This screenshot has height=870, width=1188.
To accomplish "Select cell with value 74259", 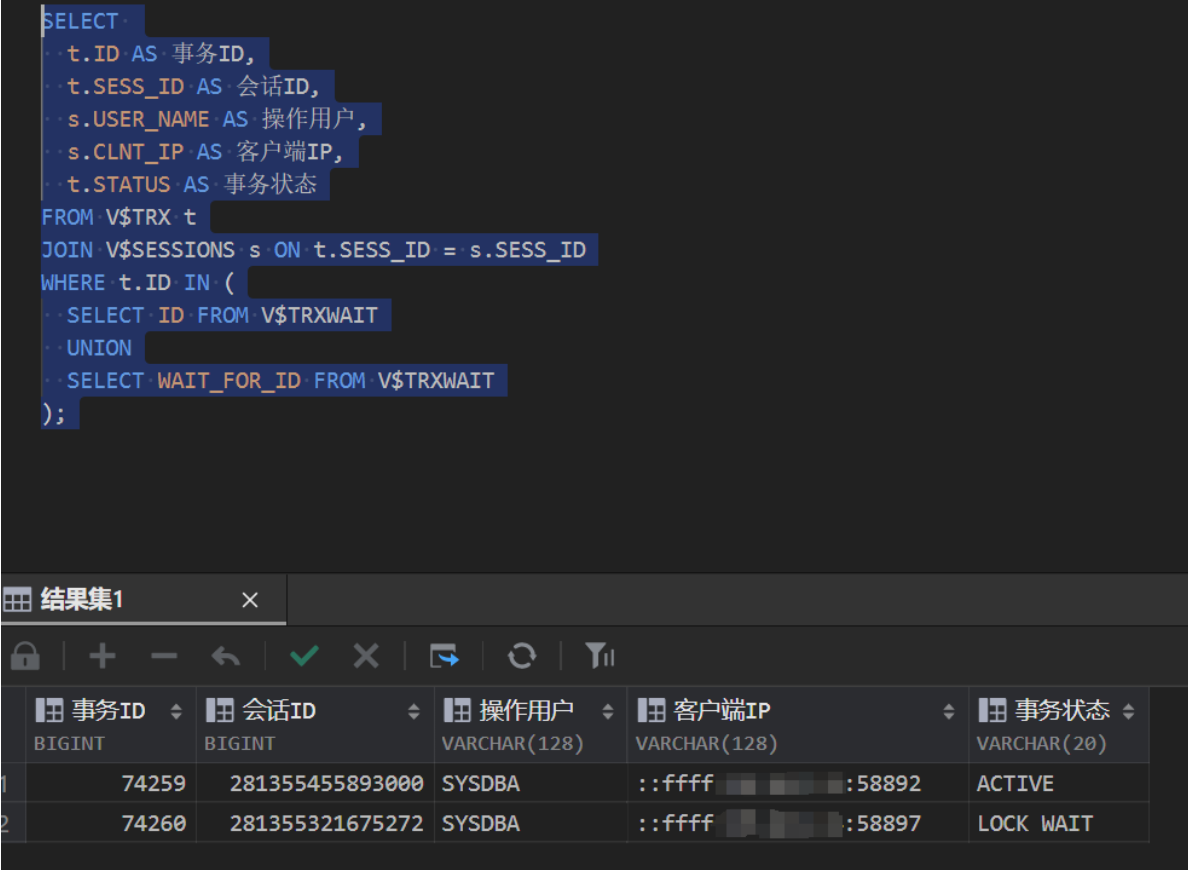I will click(111, 783).
